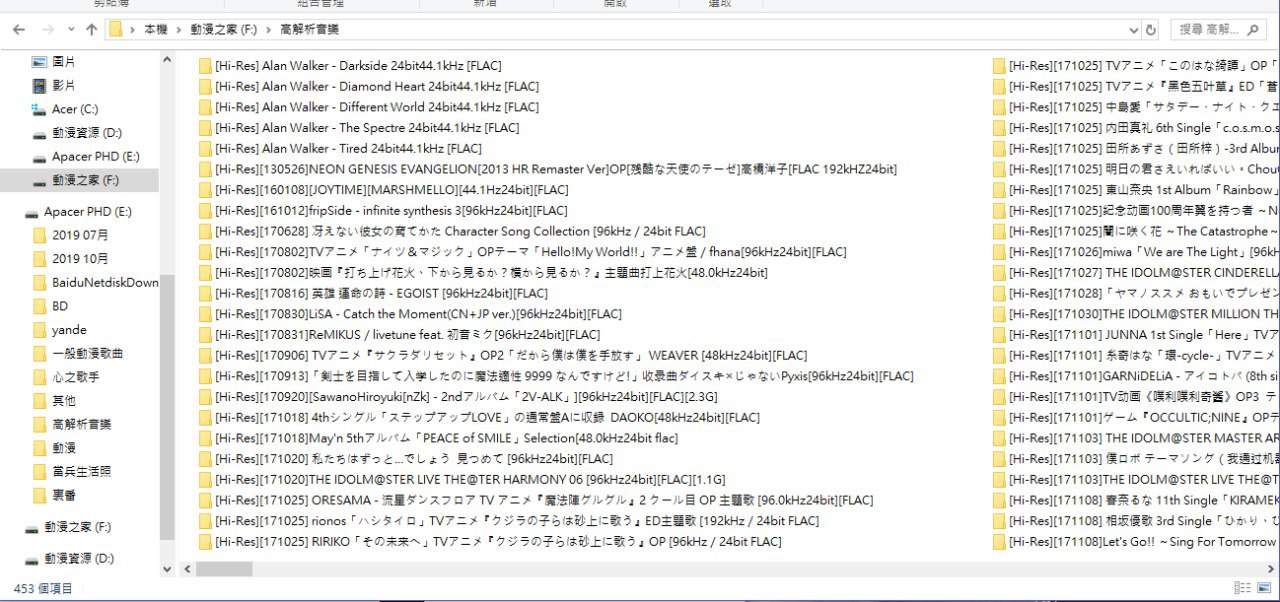Viewport: 1280px width, 602px height.
Task: Select Alan Walker - Tired folder name
Action: (x=348, y=148)
